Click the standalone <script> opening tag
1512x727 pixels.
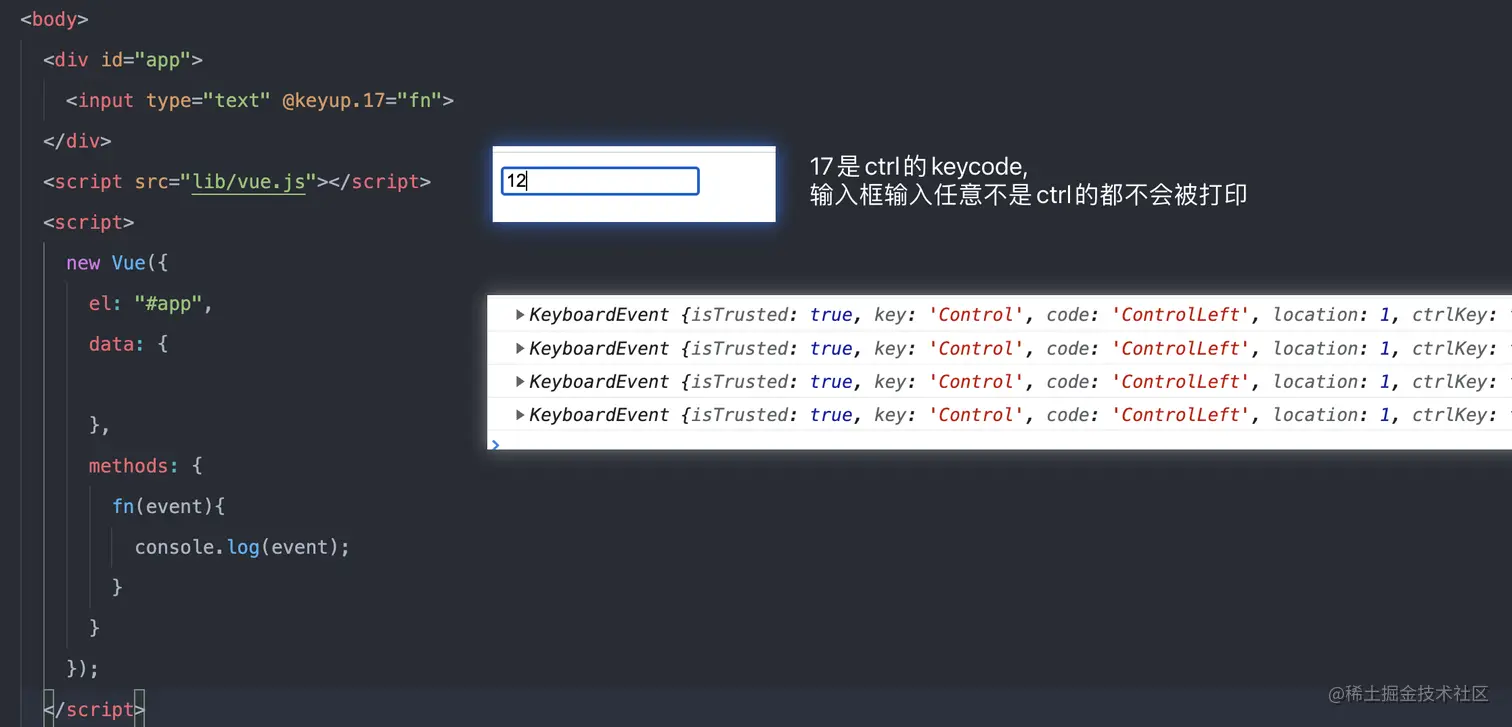[x=88, y=222]
